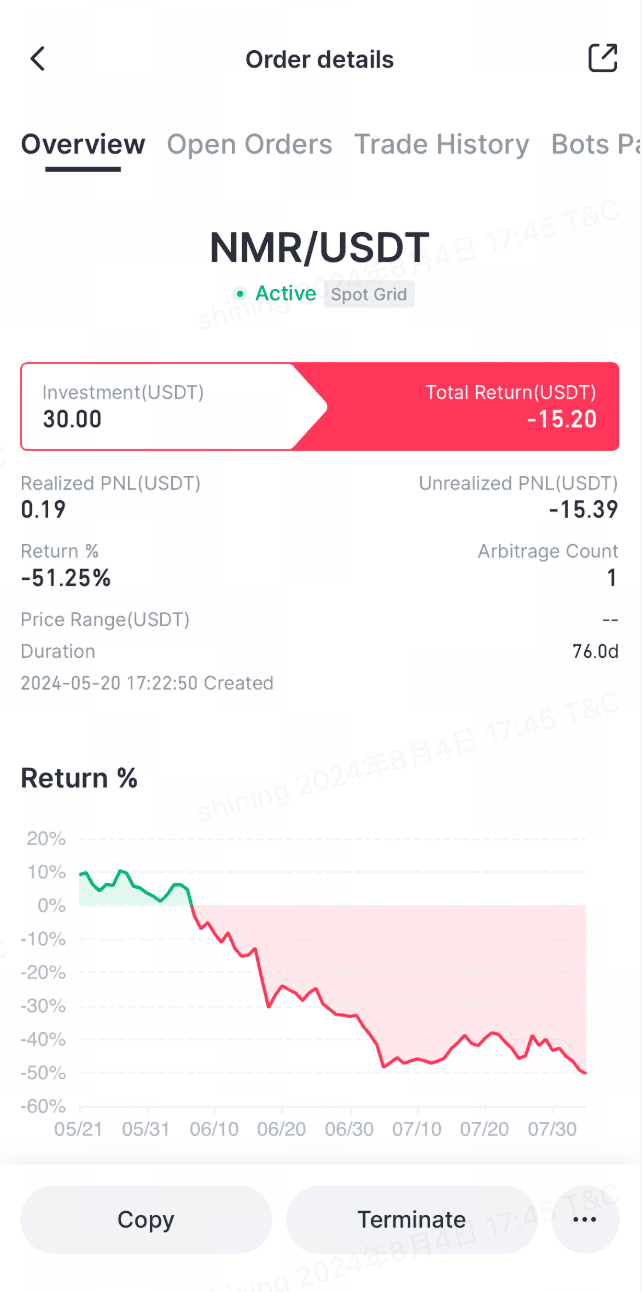Open the three-dots more options button
This screenshot has height=1292, width=642.
pos(584,1219)
